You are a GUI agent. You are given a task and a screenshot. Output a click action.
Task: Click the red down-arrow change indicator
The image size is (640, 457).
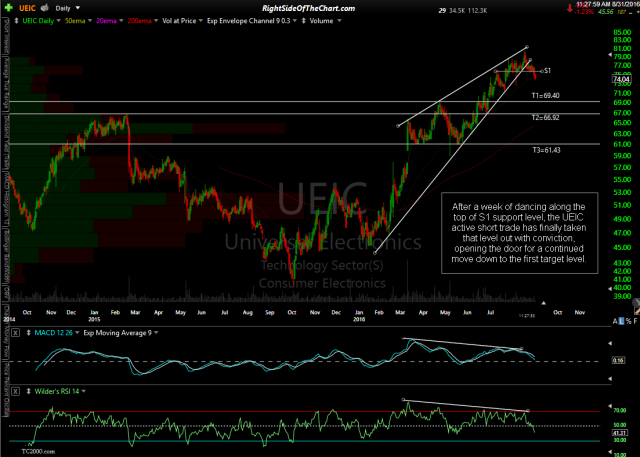click(x=570, y=8)
